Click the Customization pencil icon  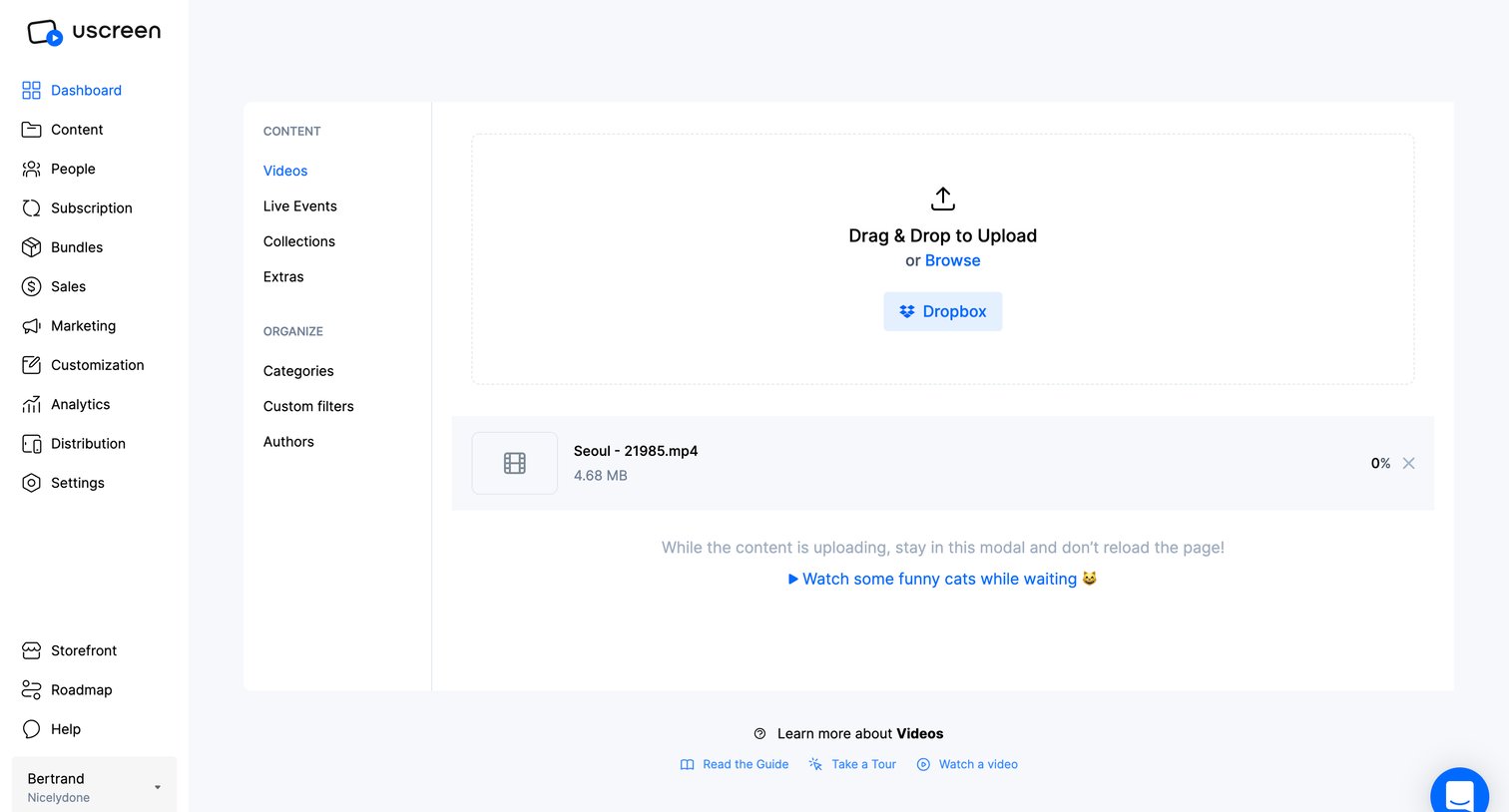31,365
